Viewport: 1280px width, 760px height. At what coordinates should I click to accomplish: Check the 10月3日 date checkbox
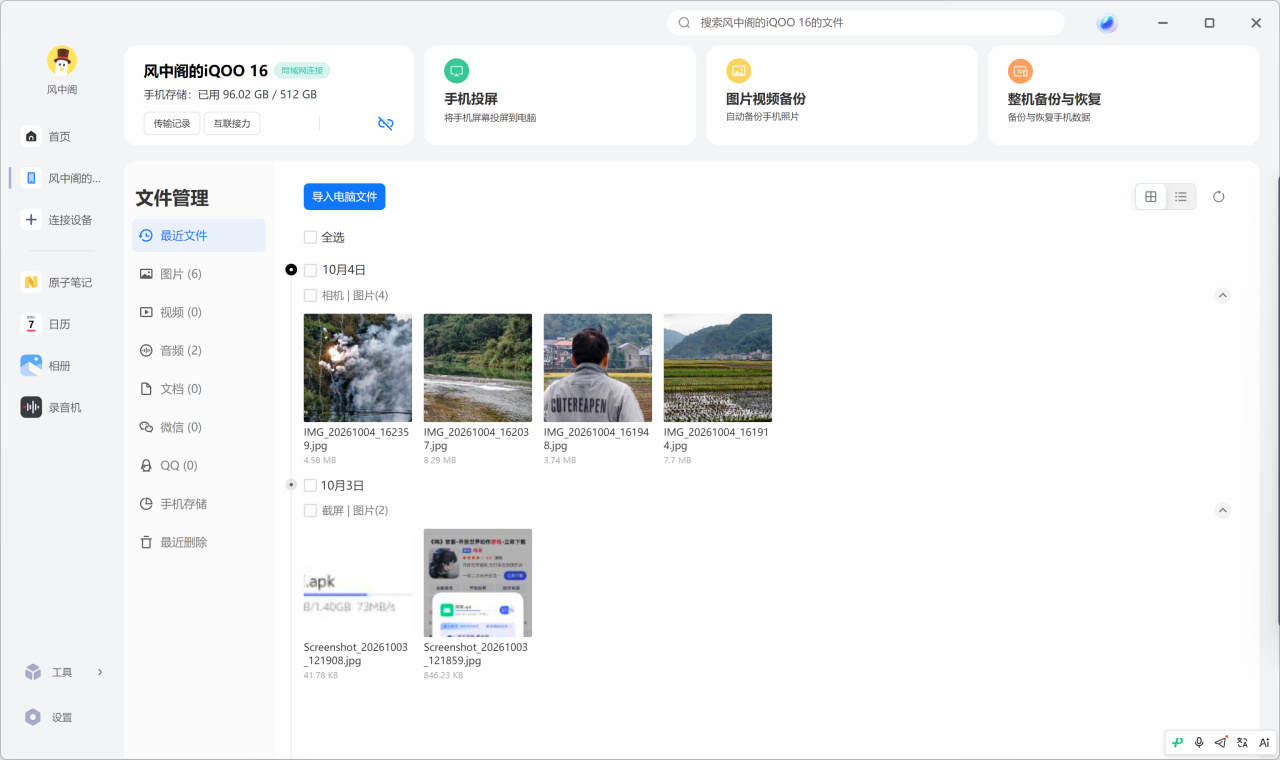(310, 485)
